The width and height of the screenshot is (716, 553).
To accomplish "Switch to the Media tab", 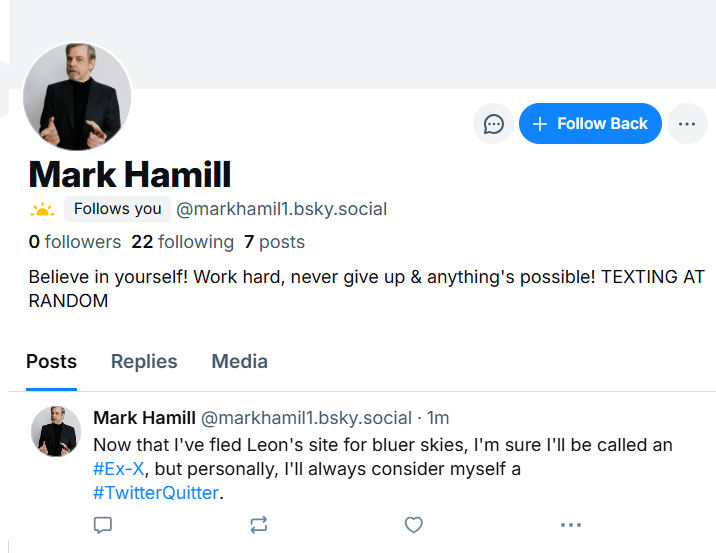I will click(239, 362).
